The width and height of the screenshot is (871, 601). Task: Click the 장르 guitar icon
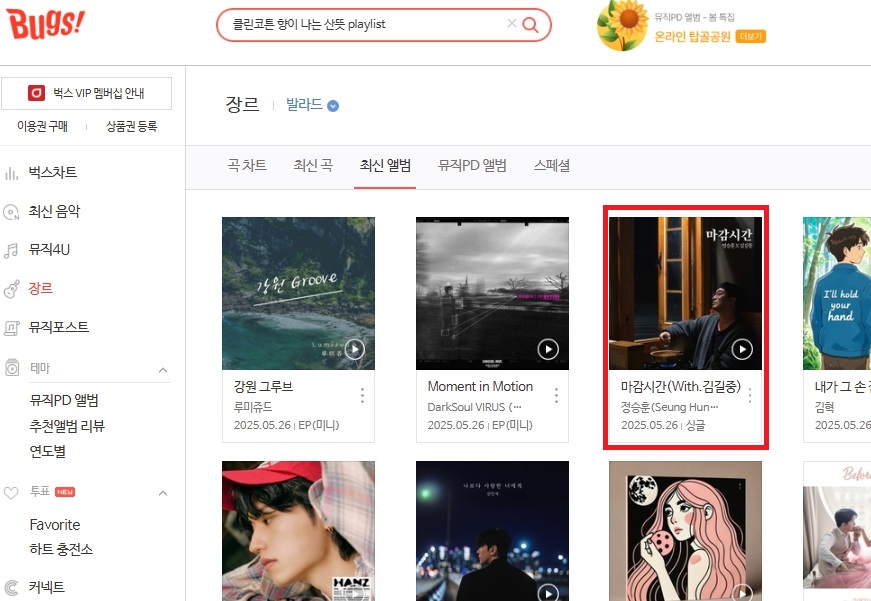click(x=12, y=289)
